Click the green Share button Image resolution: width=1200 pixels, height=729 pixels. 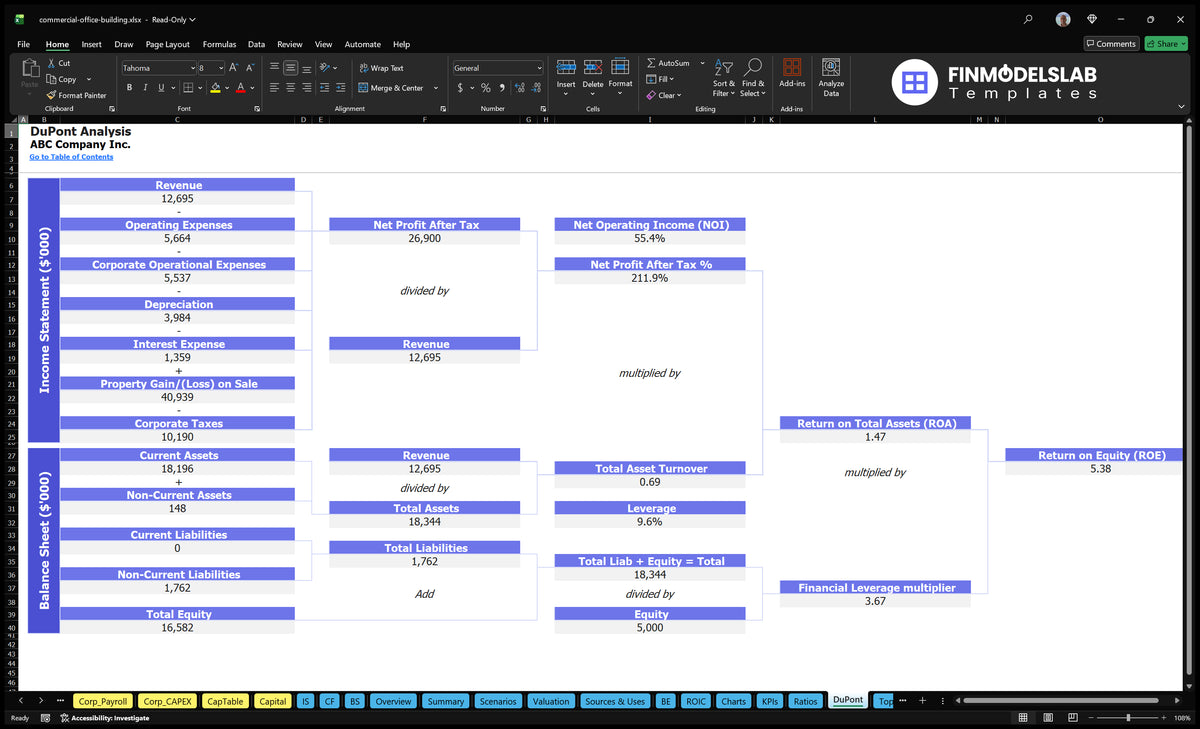coord(1165,44)
